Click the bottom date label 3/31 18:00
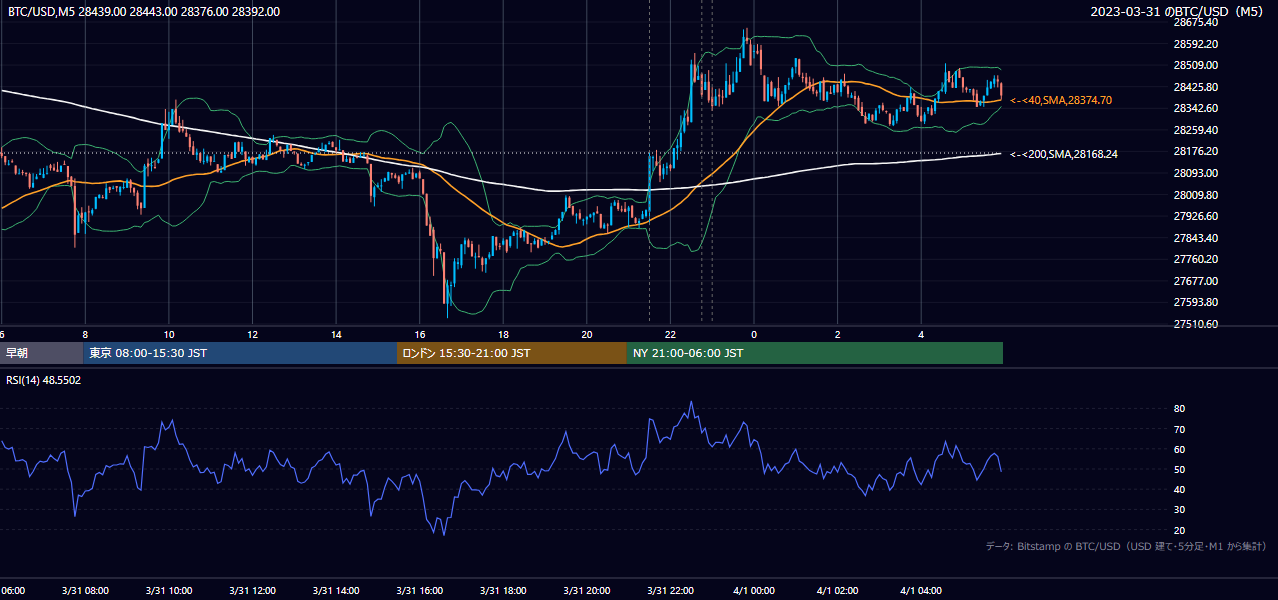The image size is (1278, 600). point(503,591)
